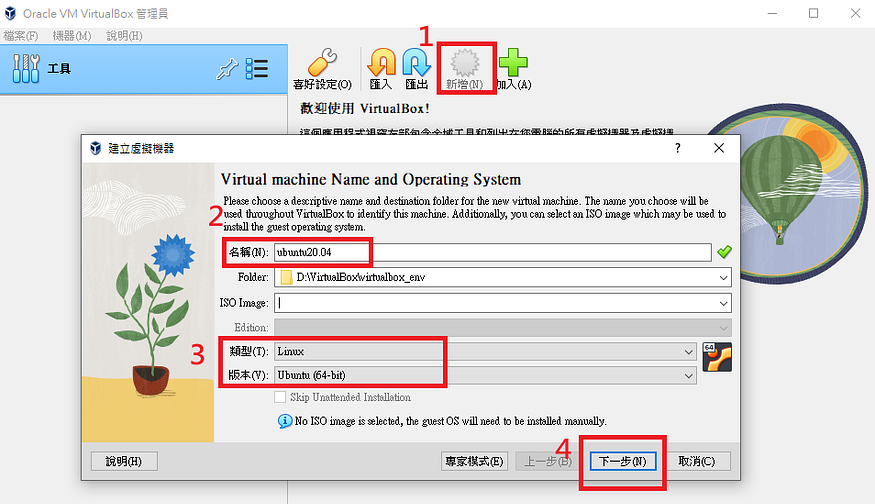The width and height of the screenshot is (875, 504).
Task: Open the File (檔案) menu
Action: [x=21, y=36]
